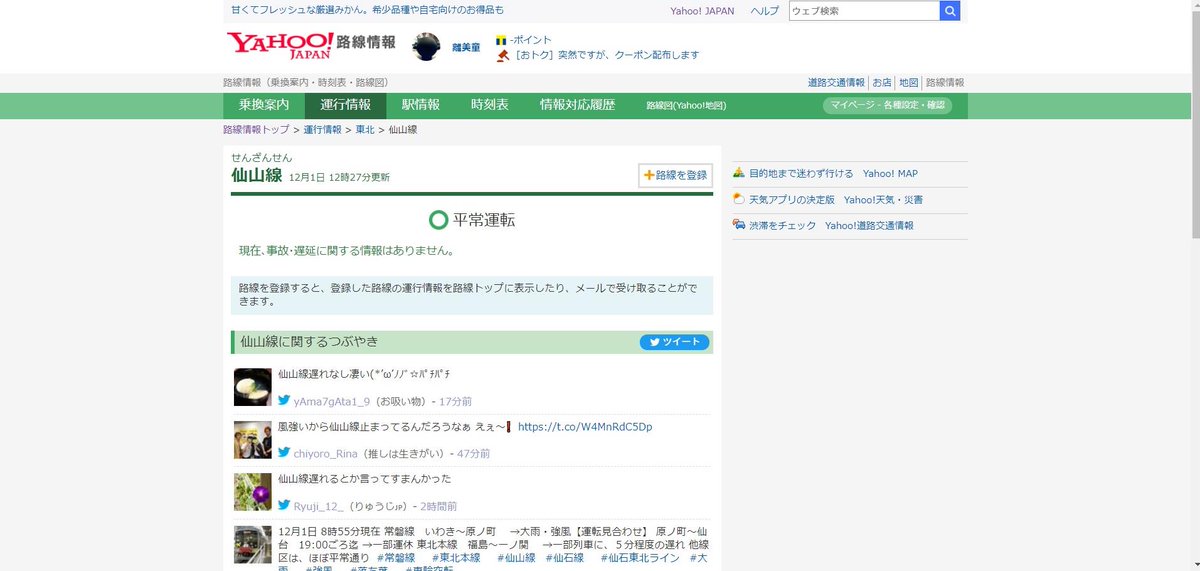This screenshot has width=1200, height=571.
Task: Click the 路線情報トップ breadcrumb link
Action: 256,130
